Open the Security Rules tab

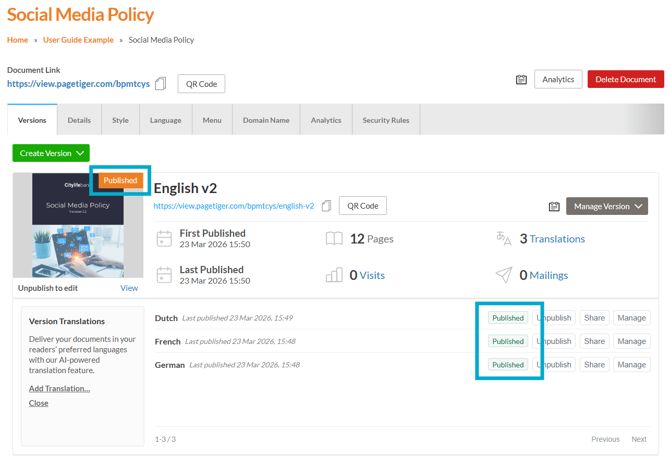[x=386, y=120]
